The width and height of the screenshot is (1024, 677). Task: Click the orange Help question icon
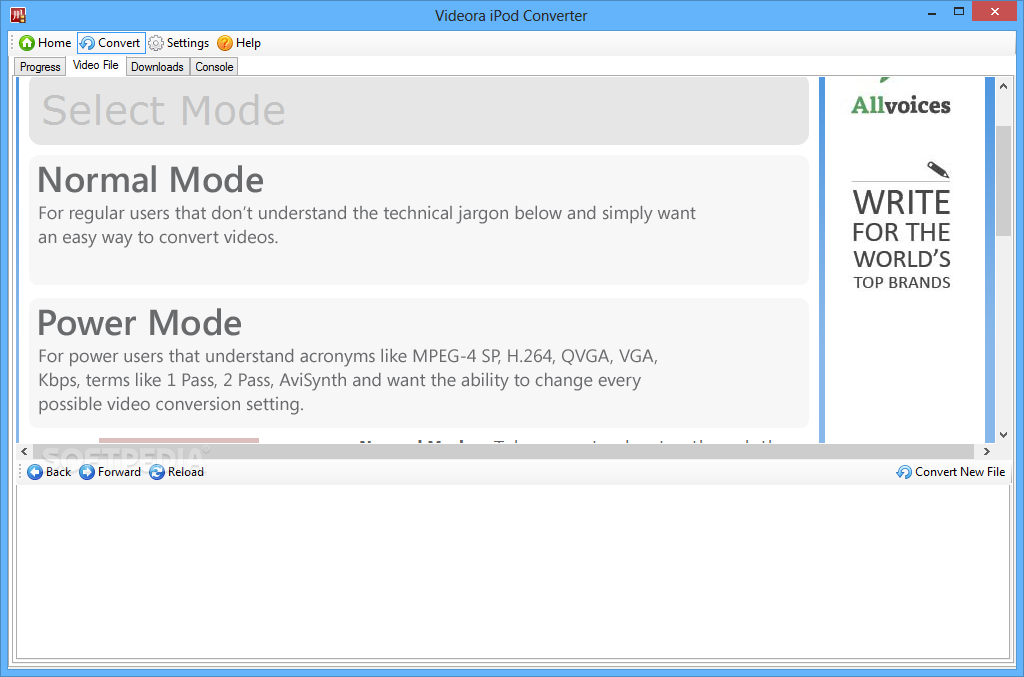[x=225, y=43]
